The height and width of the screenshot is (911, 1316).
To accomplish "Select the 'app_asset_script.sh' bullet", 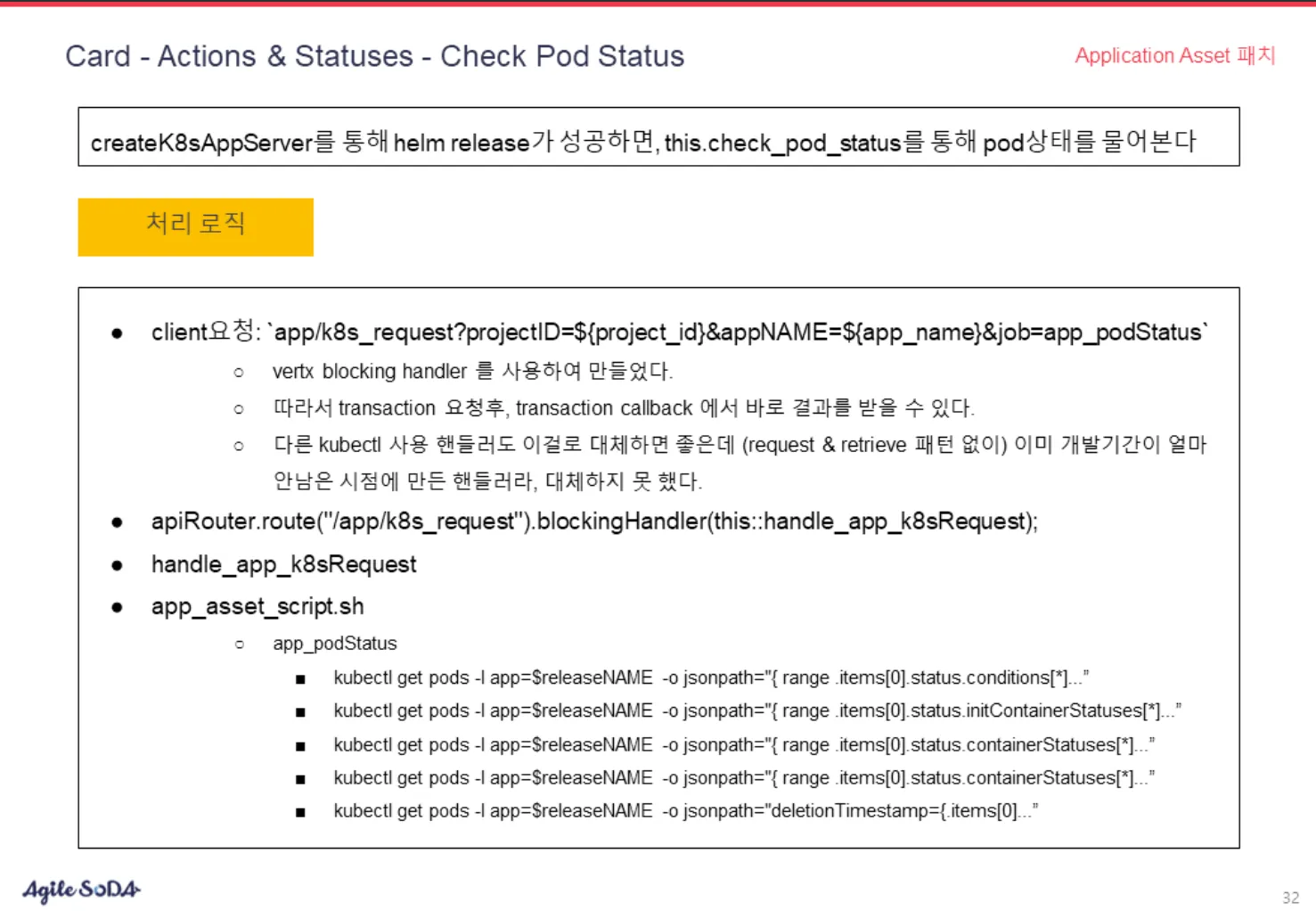I will coord(257,607).
